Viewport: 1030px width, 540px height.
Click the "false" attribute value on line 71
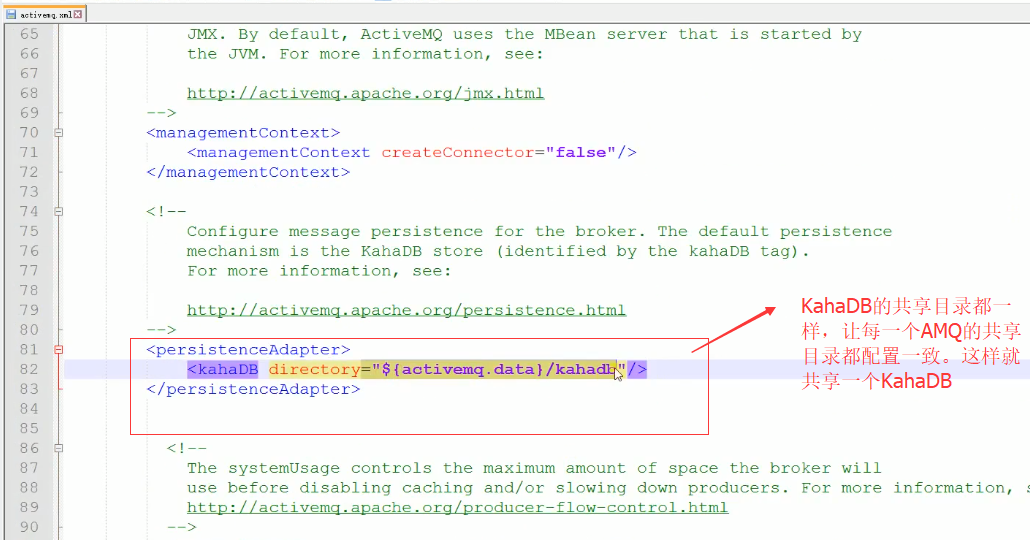[x=581, y=152]
